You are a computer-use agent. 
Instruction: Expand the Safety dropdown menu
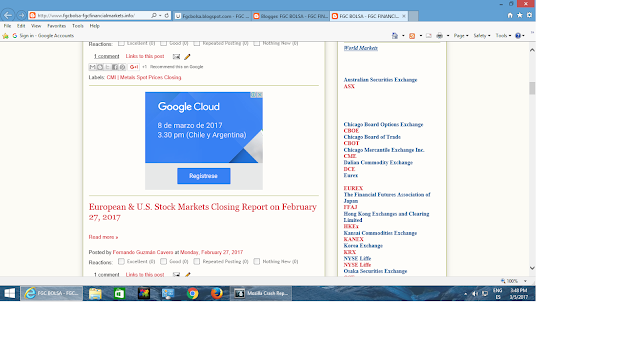coord(482,36)
